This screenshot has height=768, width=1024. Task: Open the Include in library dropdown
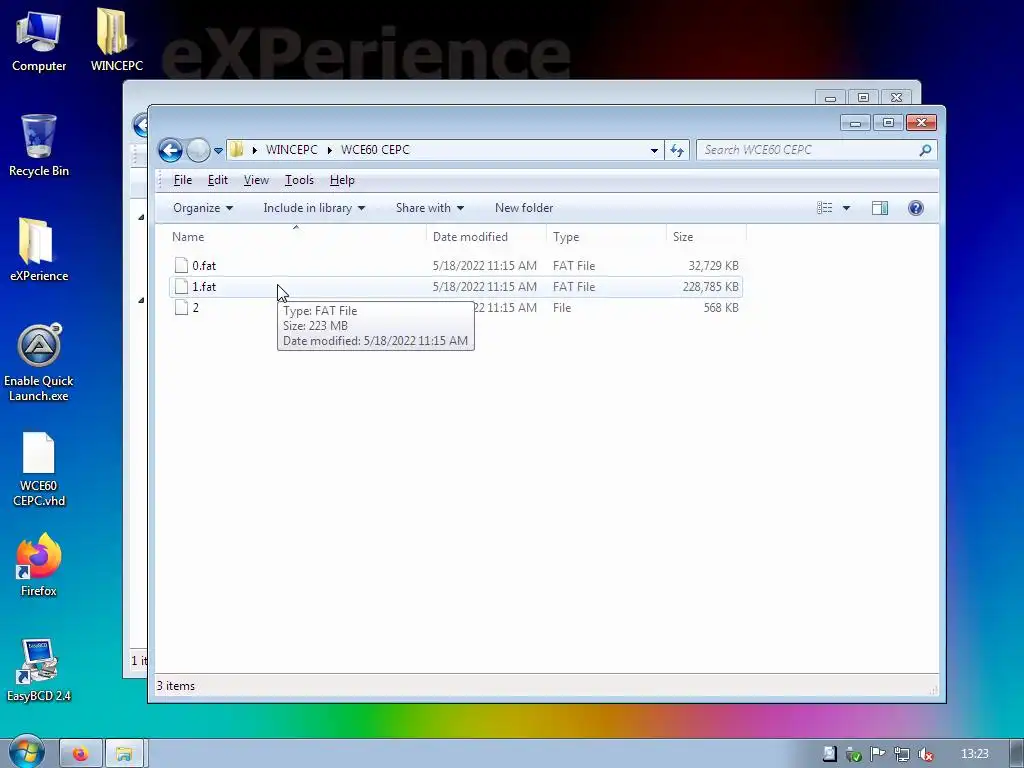click(x=314, y=208)
